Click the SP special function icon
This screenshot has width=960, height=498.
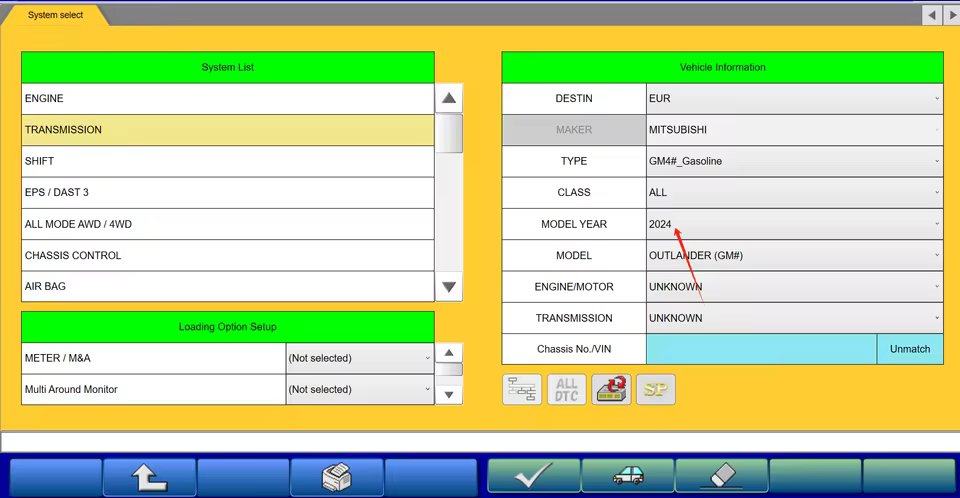coord(656,389)
